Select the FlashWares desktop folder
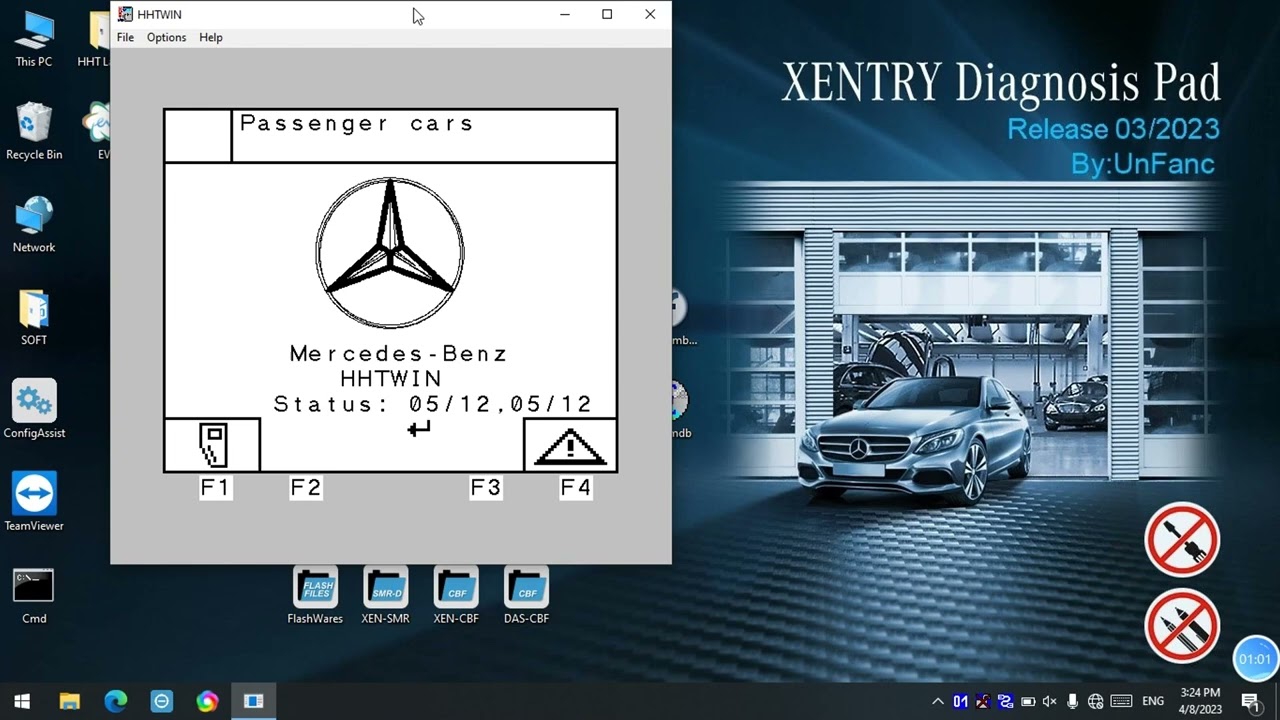 click(315, 595)
